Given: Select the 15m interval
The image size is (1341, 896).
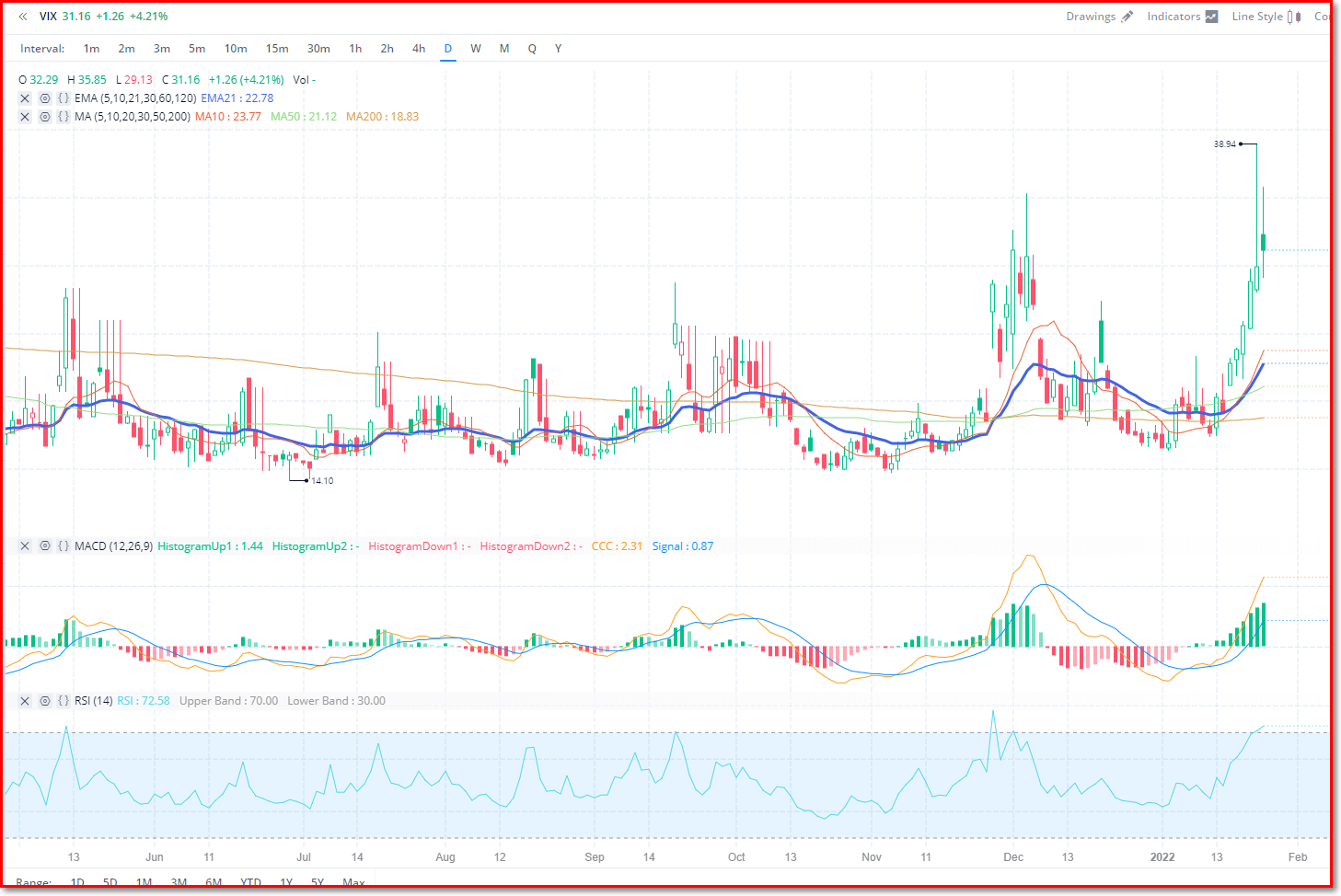Looking at the screenshot, I should [277, 49].
